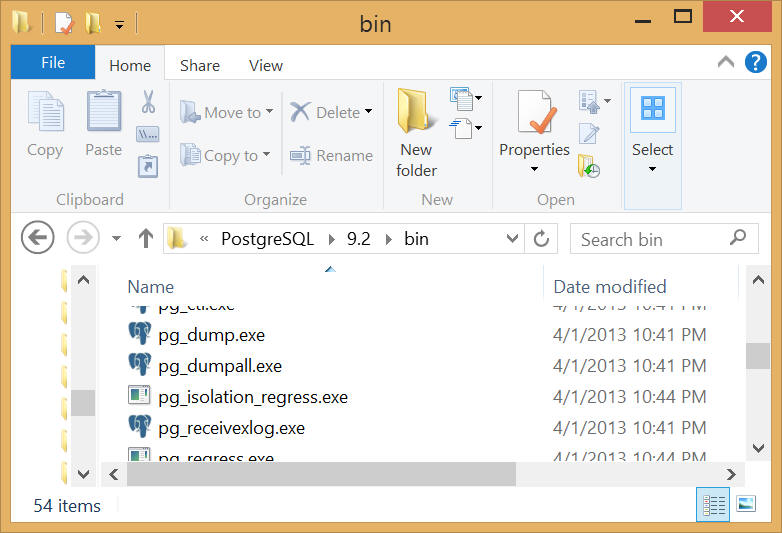Viewport: 782px width, 533px height.
Task: Click the Select grid icon
Action: (x=653, y=109)
